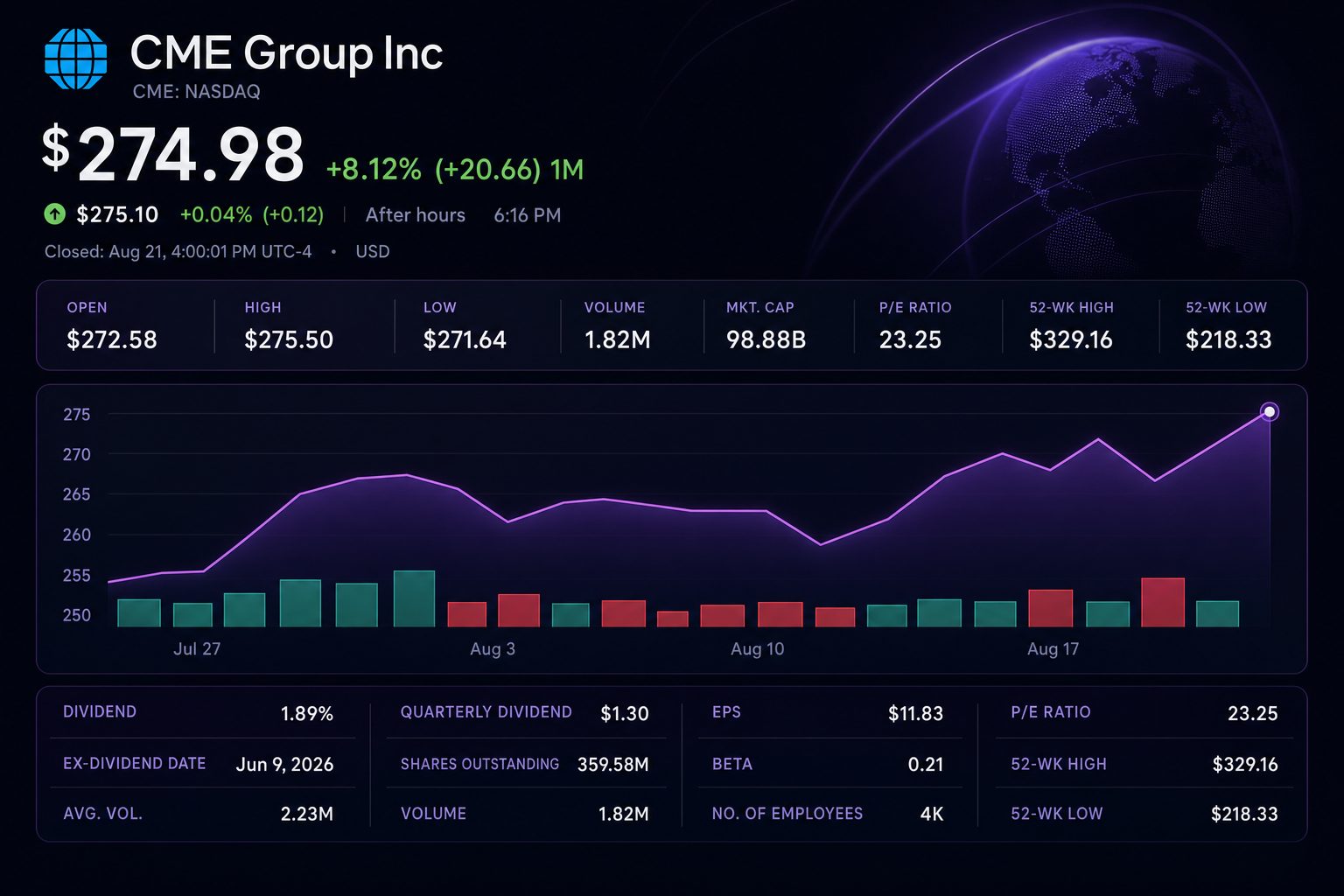1344x896 pixels.
Task: Click the 4K employees value
Action: click(932, 815)
